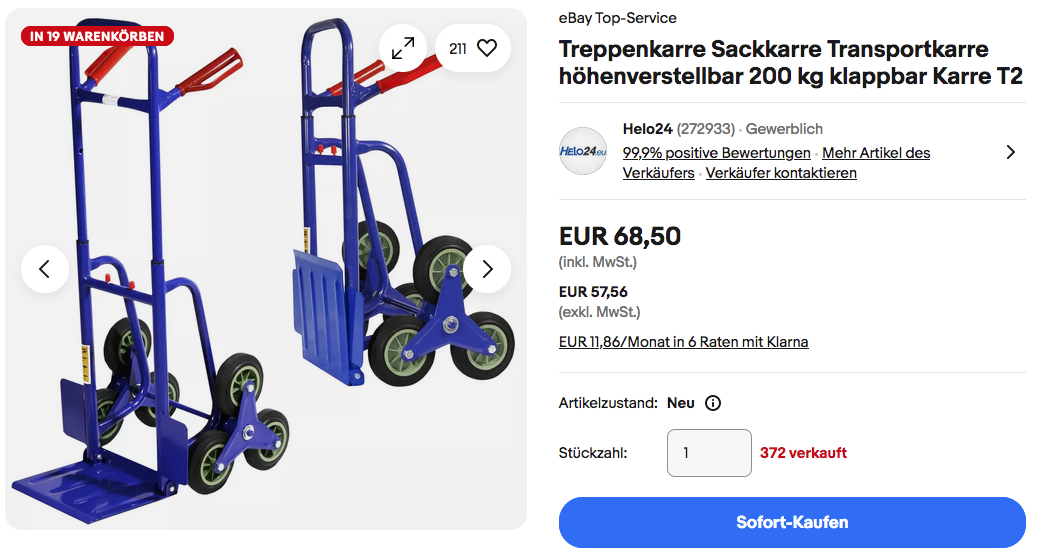The image size is (1040, 552).
Task: Click Verkäufer kontaktieren link
Action: [x=781, y=173]
